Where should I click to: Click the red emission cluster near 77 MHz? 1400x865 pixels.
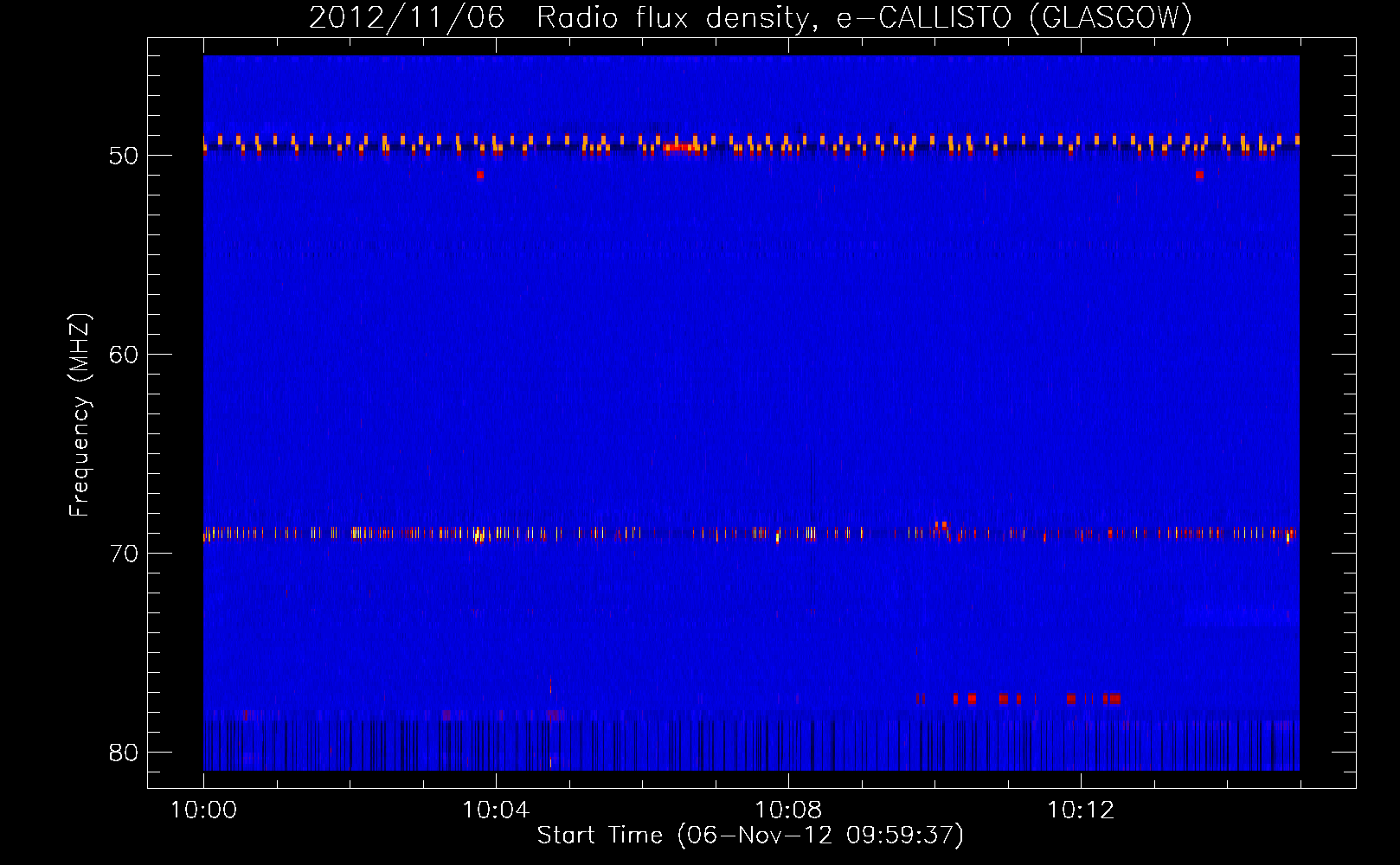[x=1019, y=698]
